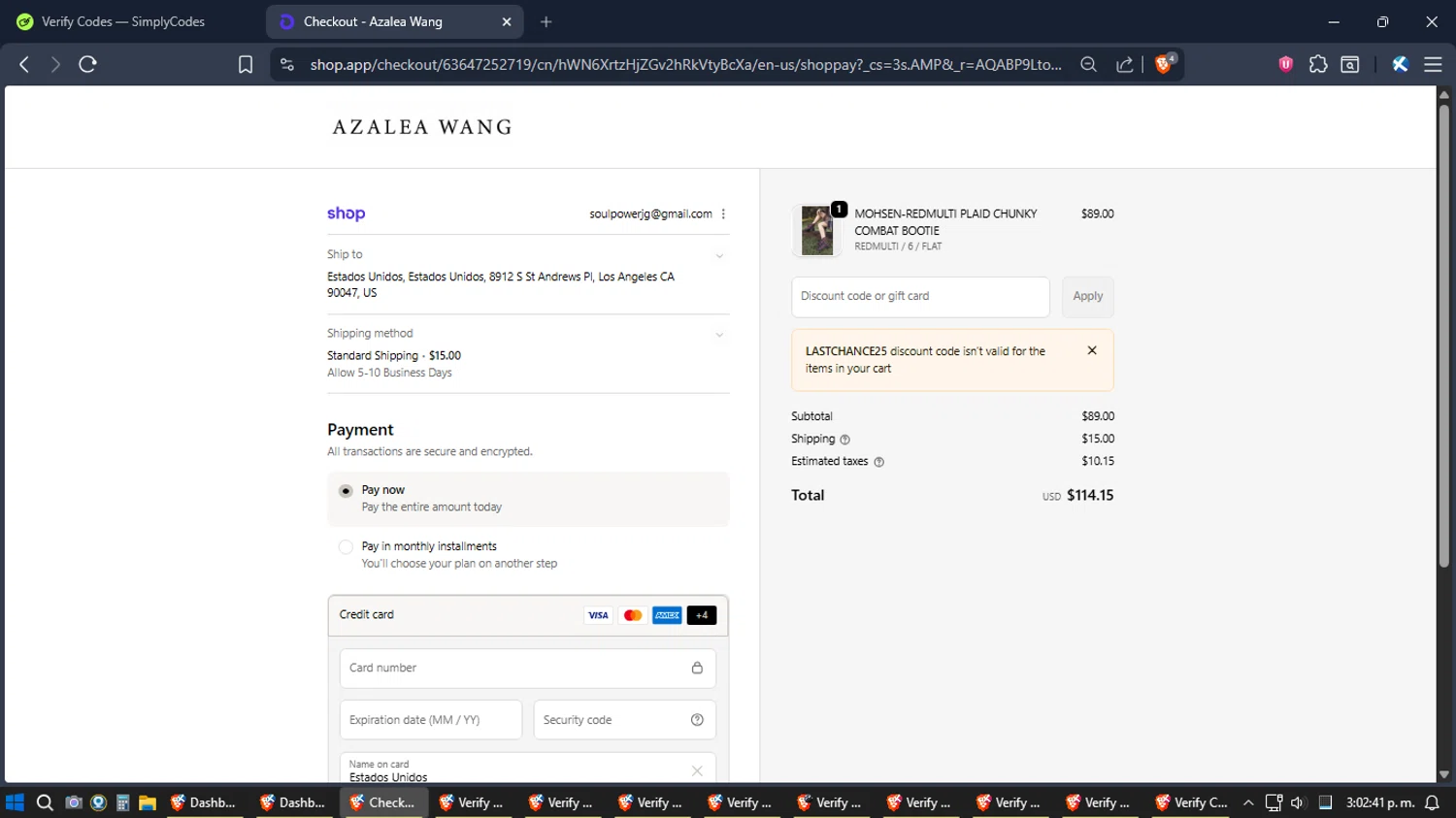This screenshot has height=818, width=1456.
Task: Click the lock icon in Card number
Action: click(697, 668)
